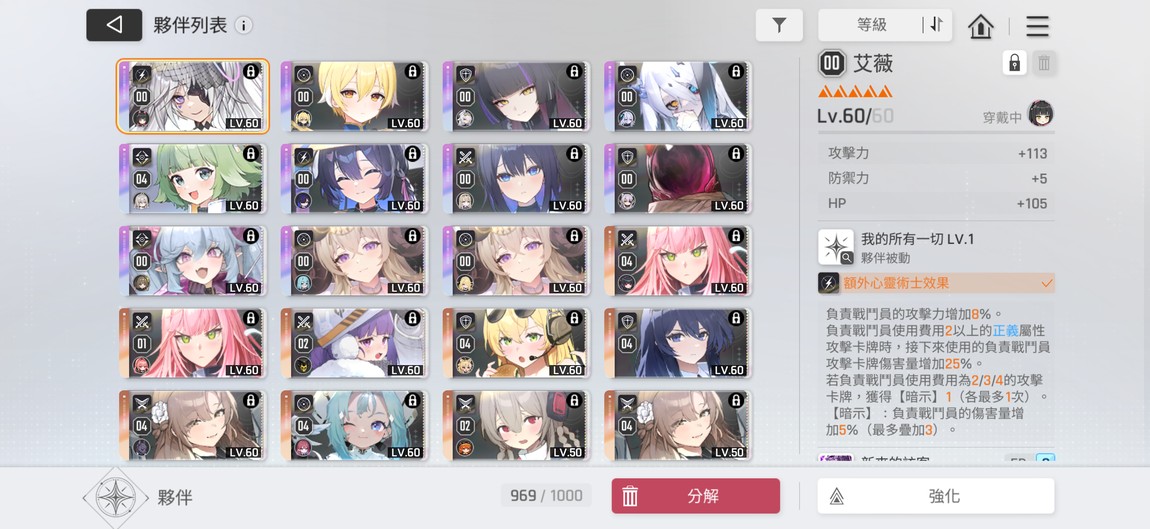This screenshot has width=1150, height=529.
Task: Open the hamburger menu icon
Action: (1037, 26)
